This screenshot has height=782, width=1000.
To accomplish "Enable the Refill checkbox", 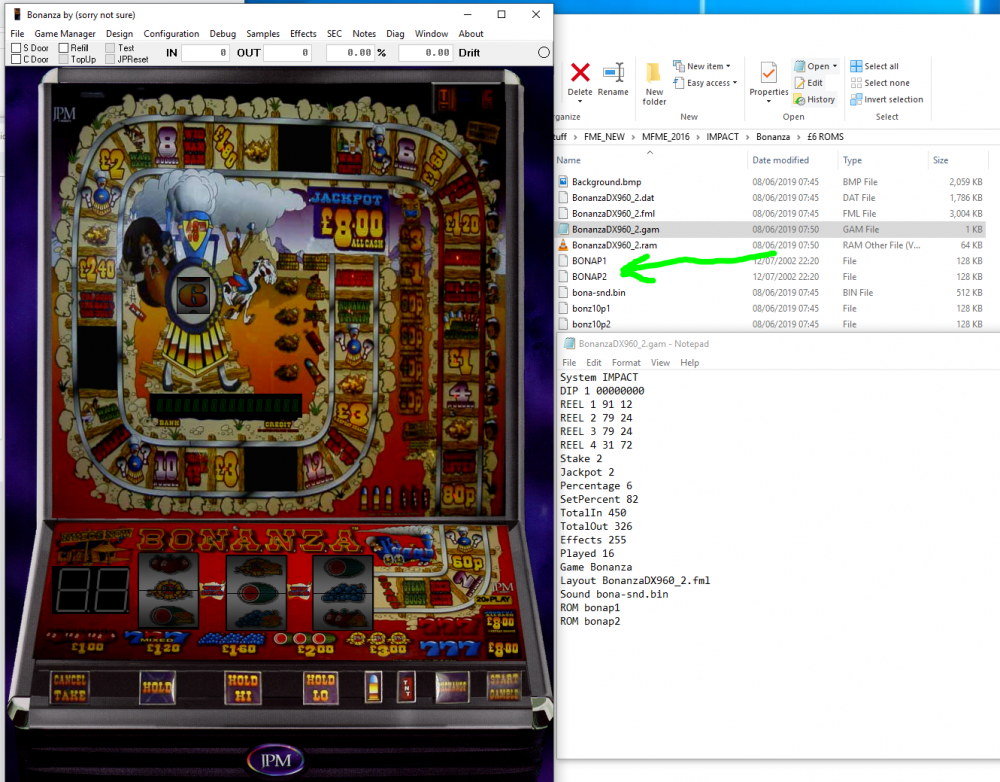I will [x=64, y=48].
